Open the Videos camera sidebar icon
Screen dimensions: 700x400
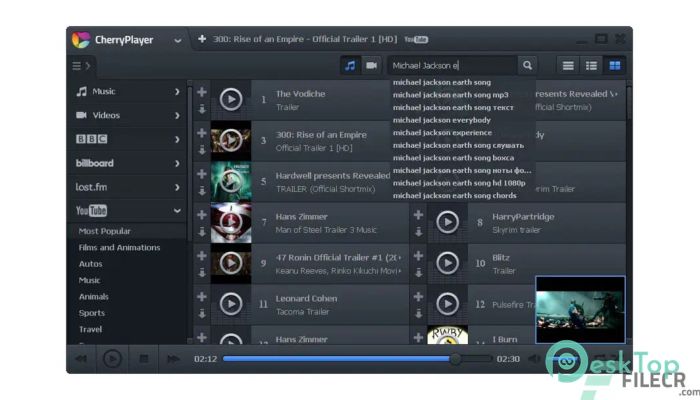click(x=81, y=115)
